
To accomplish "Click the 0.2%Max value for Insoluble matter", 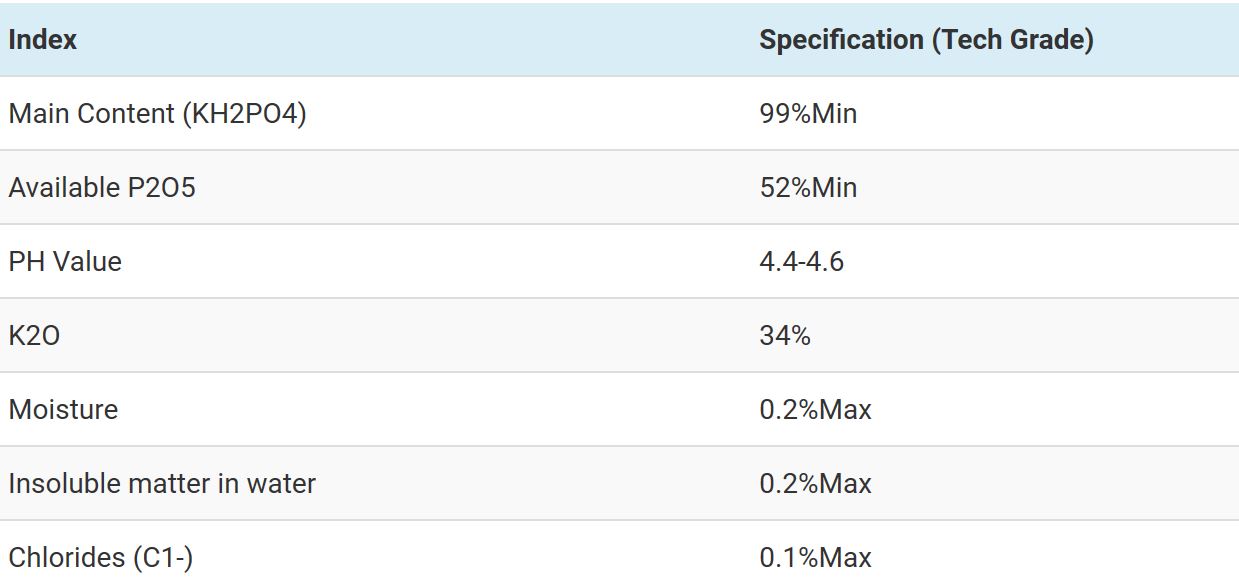I will coord(815,484).
